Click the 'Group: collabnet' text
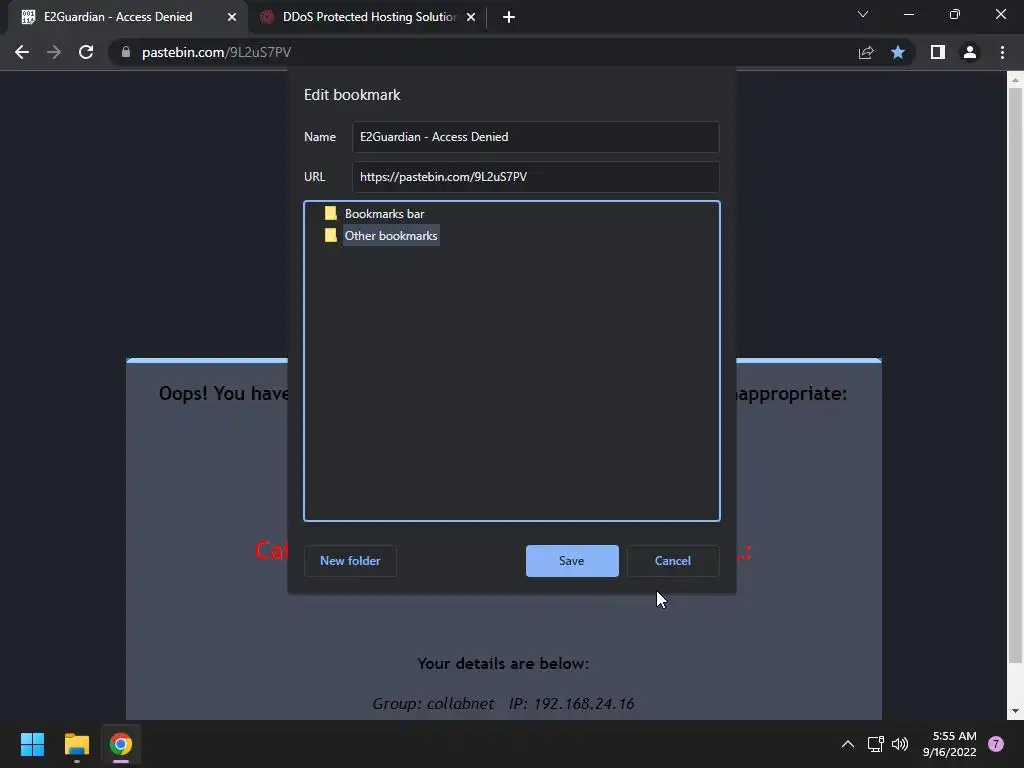Screen dimensions: 1024x768 [433, 704]
